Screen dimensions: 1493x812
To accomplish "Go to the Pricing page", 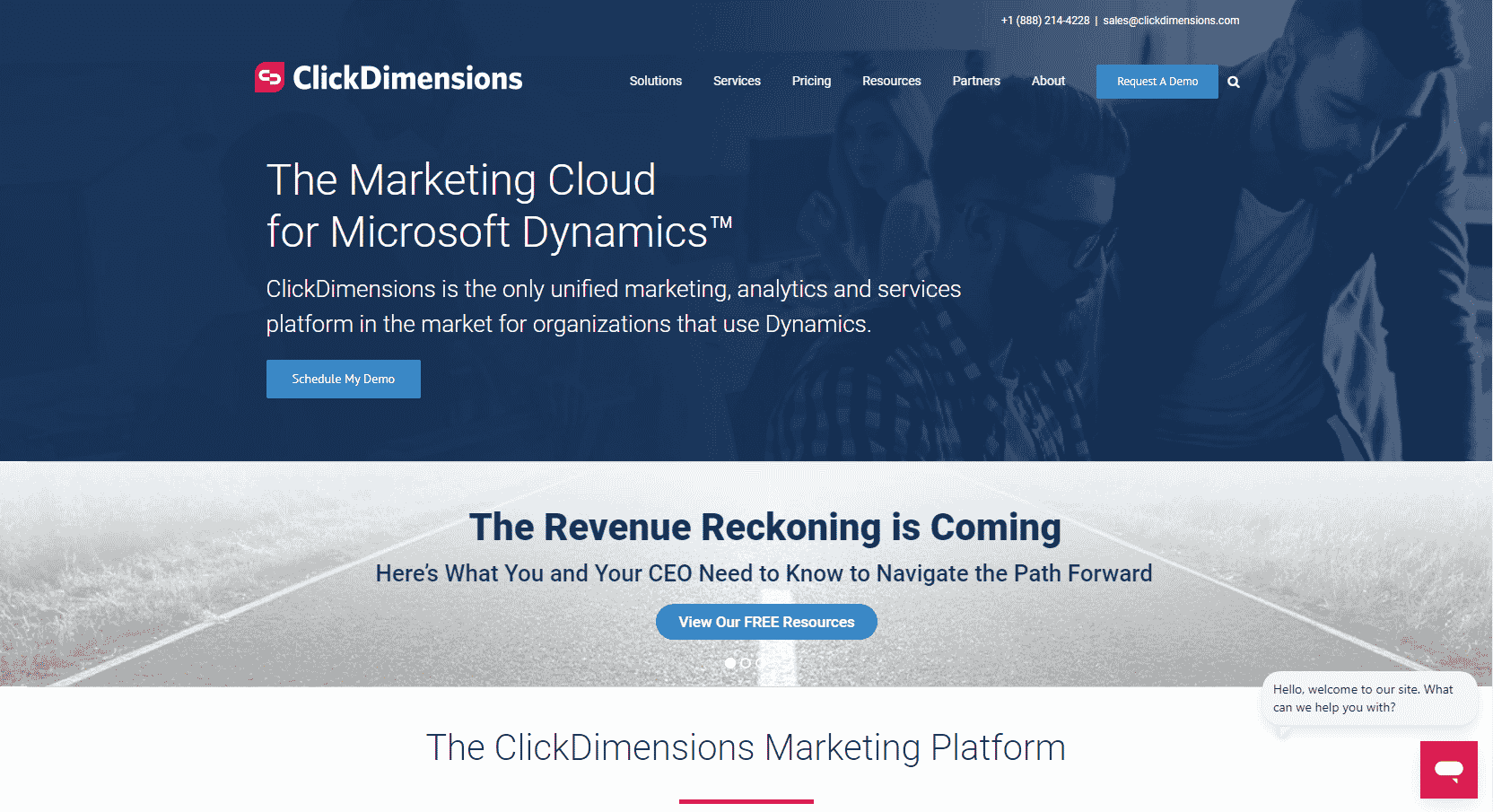I will (811, 81).
